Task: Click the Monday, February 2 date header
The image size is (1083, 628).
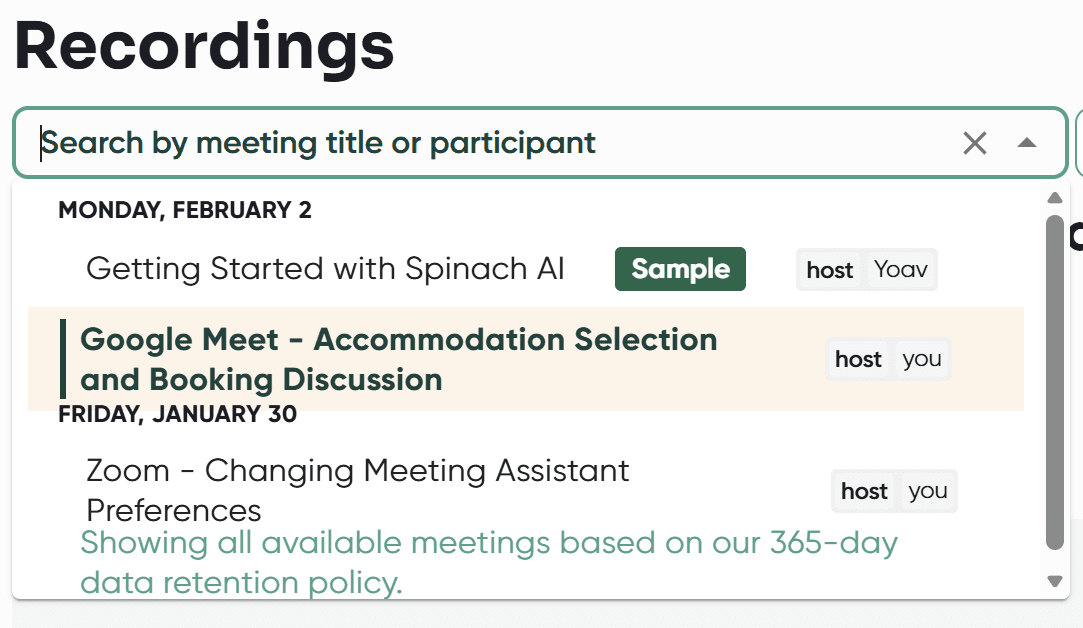Action: (185, 210)
